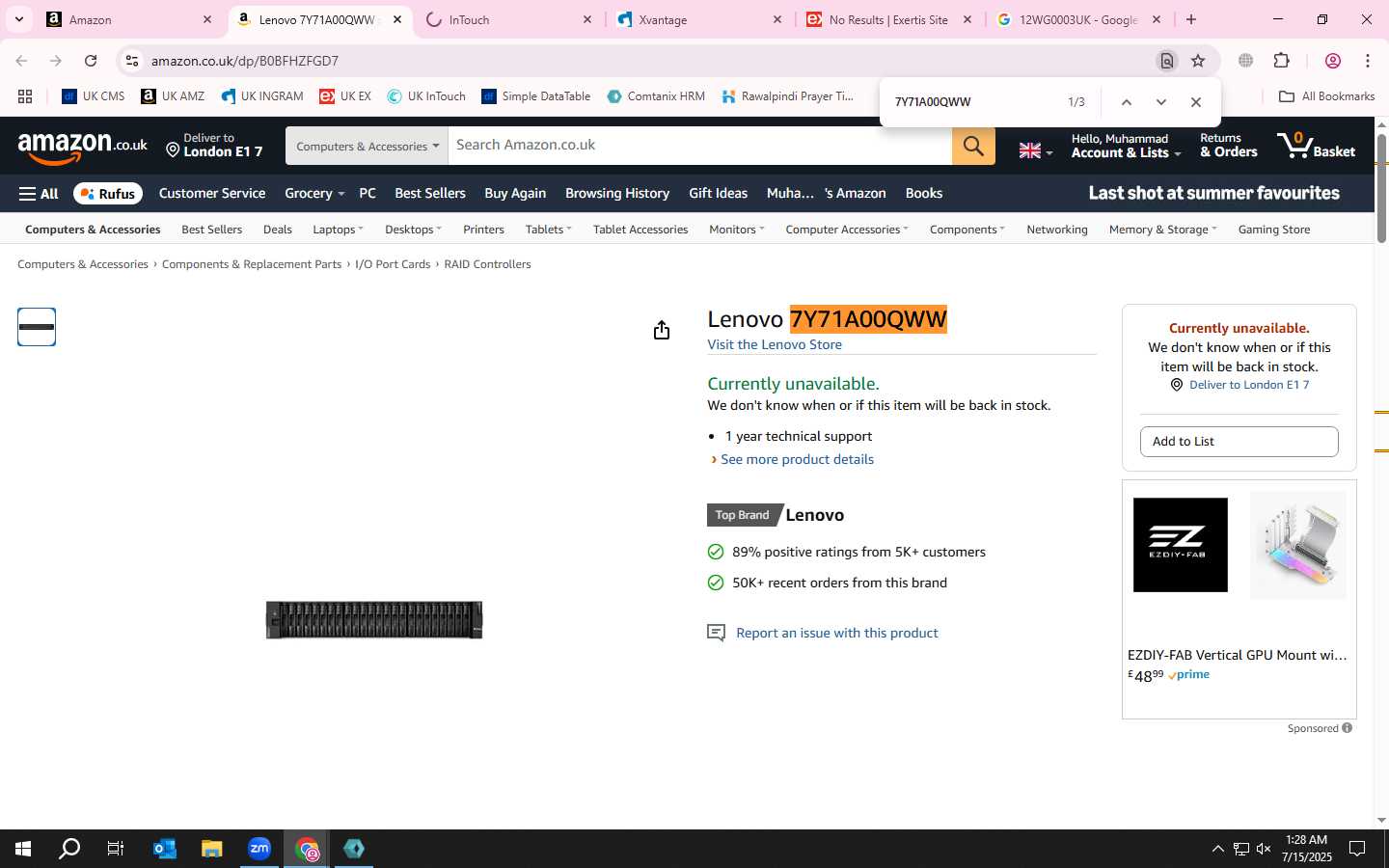This screenshot has width=1389, height=868.
Task: Click Add to List button
Action: click(1239, 442)
